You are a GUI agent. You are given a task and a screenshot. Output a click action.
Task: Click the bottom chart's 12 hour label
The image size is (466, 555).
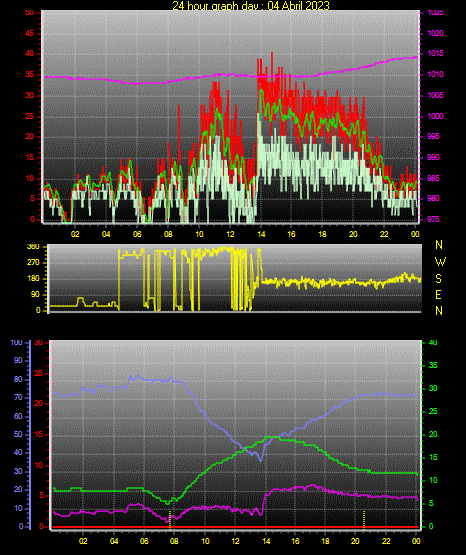click(x=235, y=541)
